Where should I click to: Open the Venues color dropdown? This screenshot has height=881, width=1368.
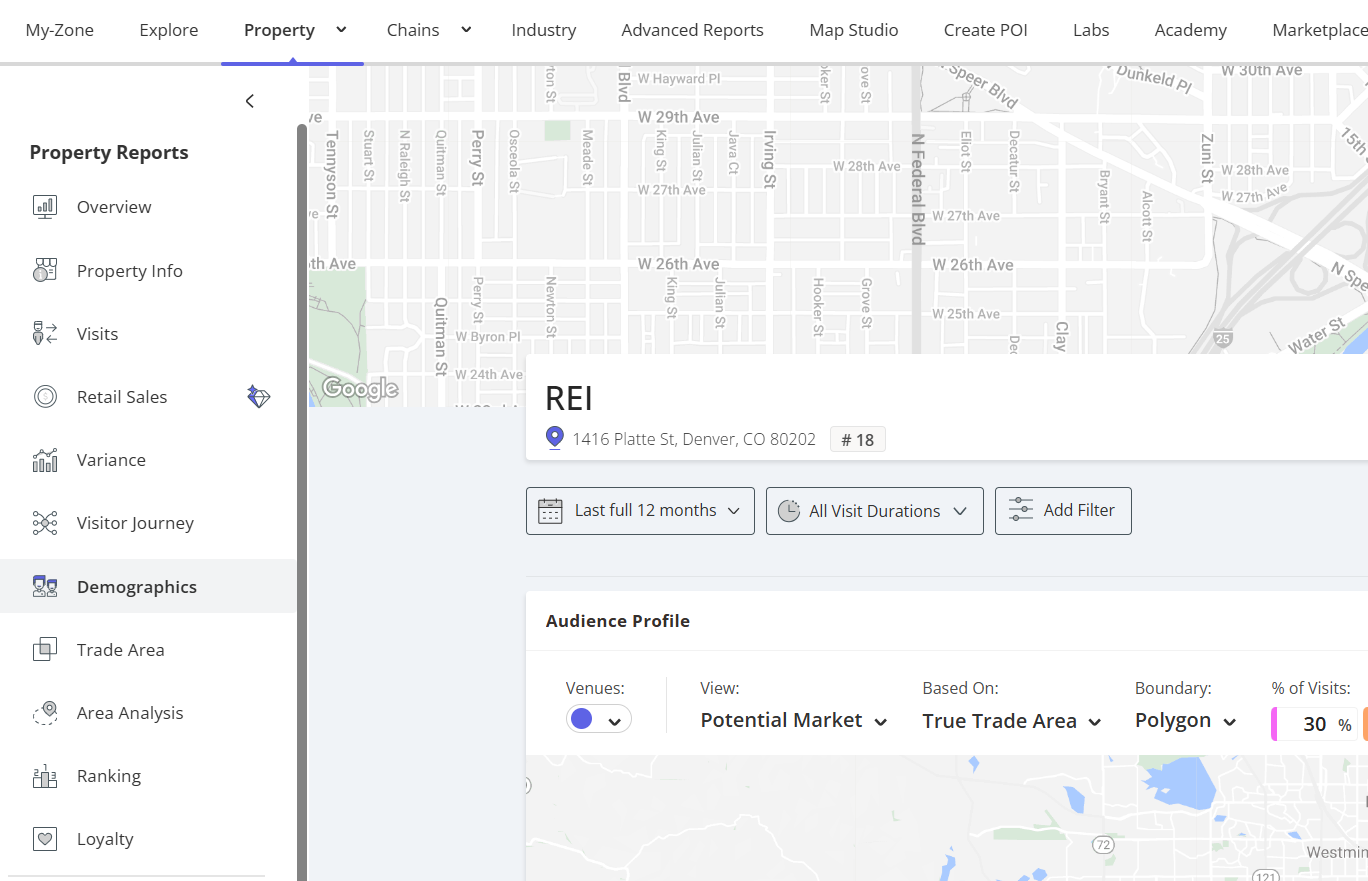[x=599, y=719]
